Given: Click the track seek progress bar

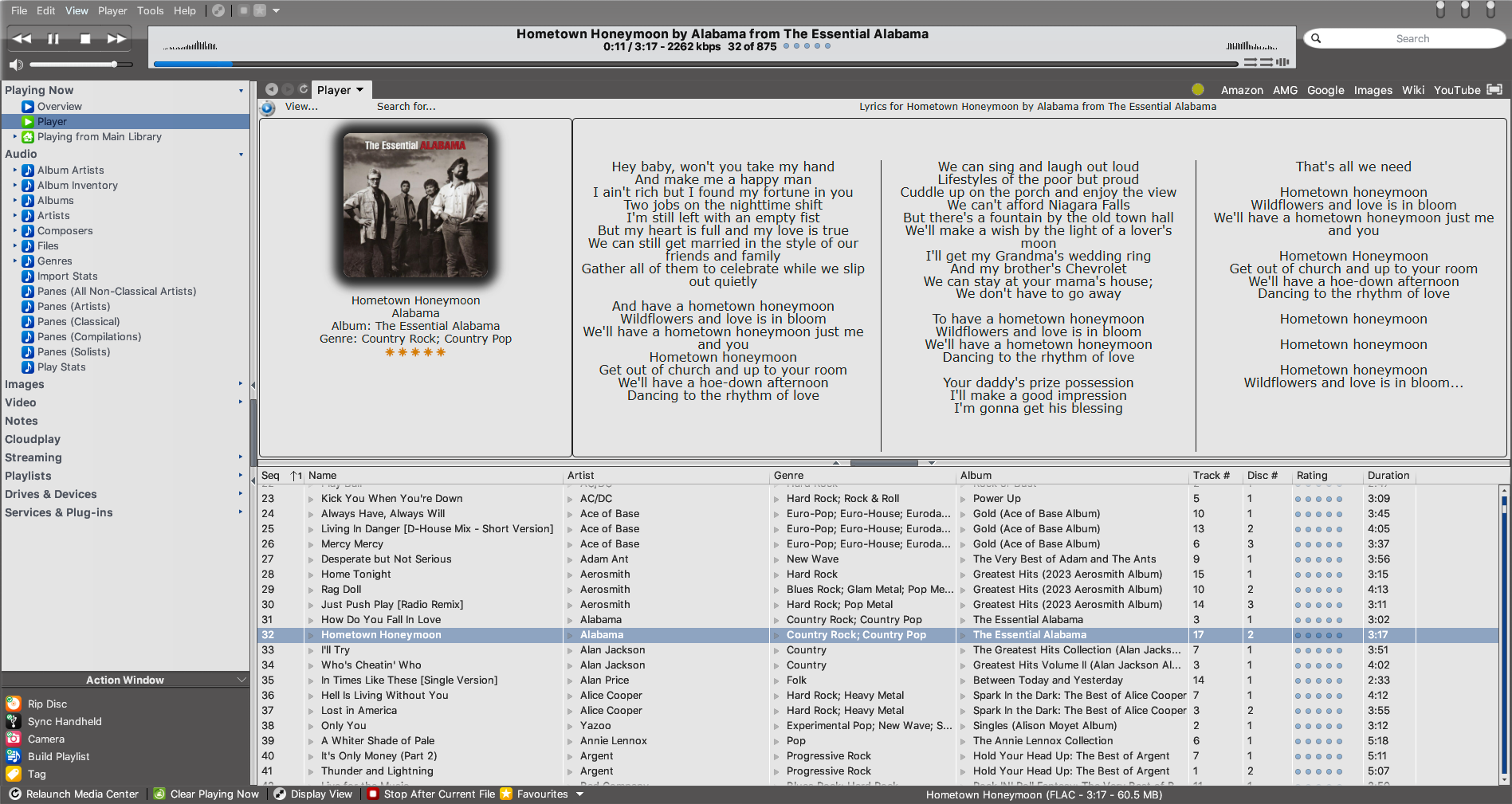Looking at the screenshot, I should click(696, 63).
